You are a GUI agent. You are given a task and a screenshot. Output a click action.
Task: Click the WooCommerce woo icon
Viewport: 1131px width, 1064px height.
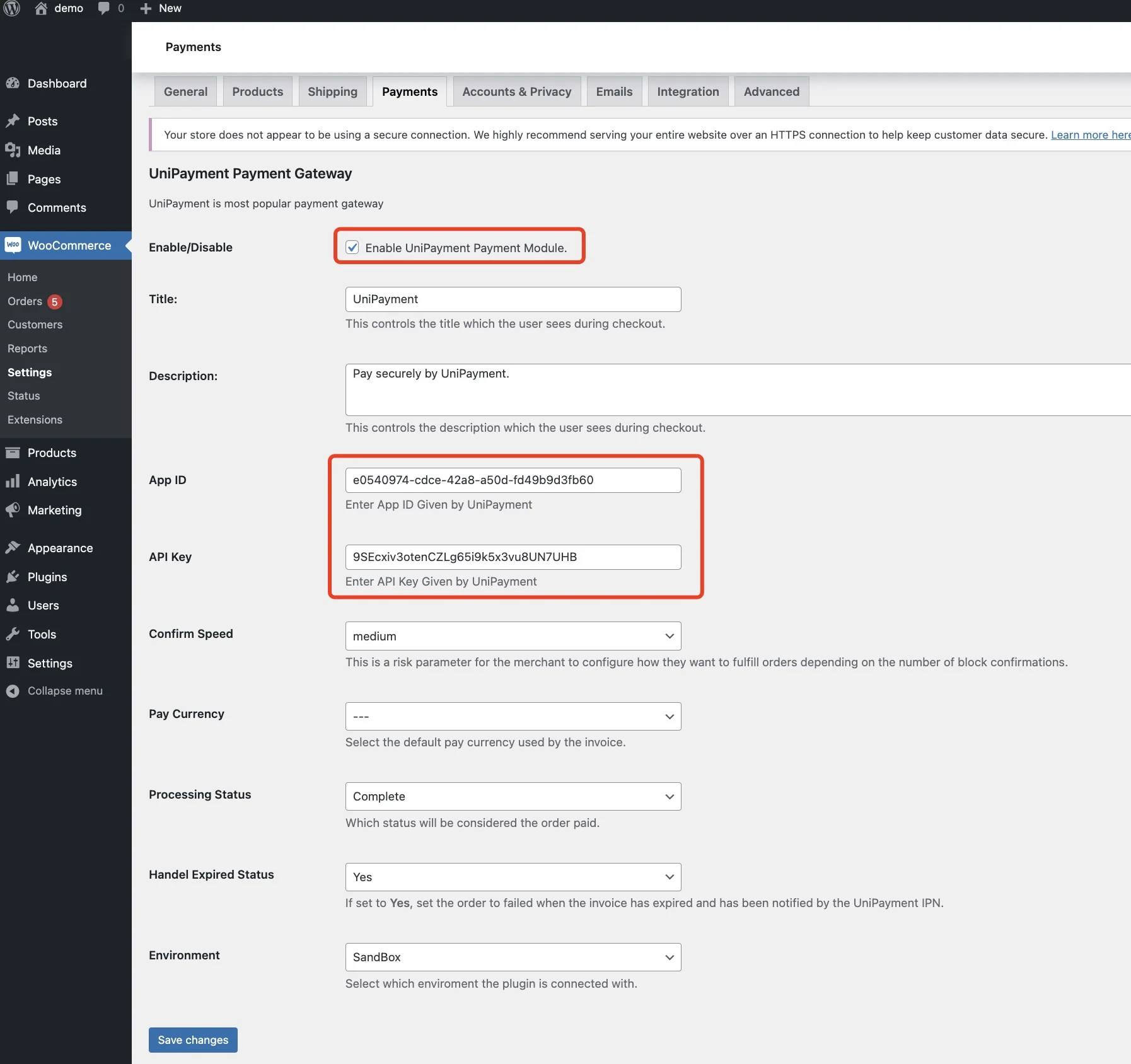pyautogui.click(x=13, y=245)
